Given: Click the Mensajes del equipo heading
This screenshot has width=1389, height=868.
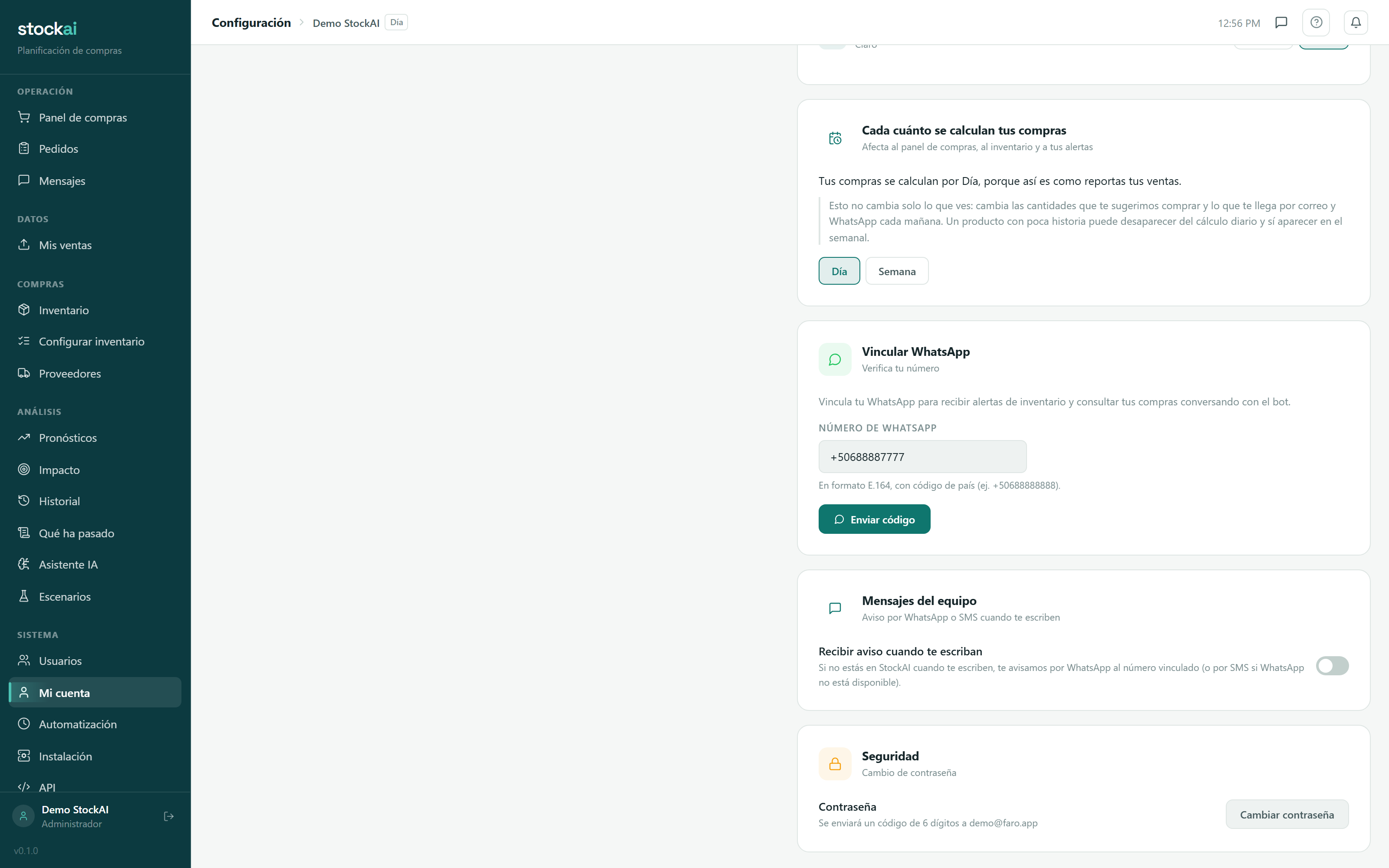Looking at the screenshot, I should click(x=919, y=601).
